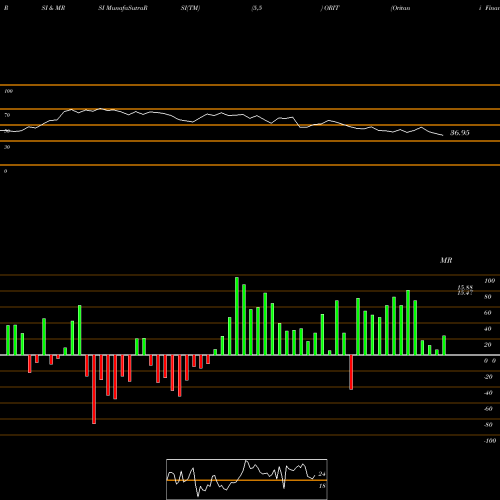Click the RSI axis label 30

(x=7, y=147)
